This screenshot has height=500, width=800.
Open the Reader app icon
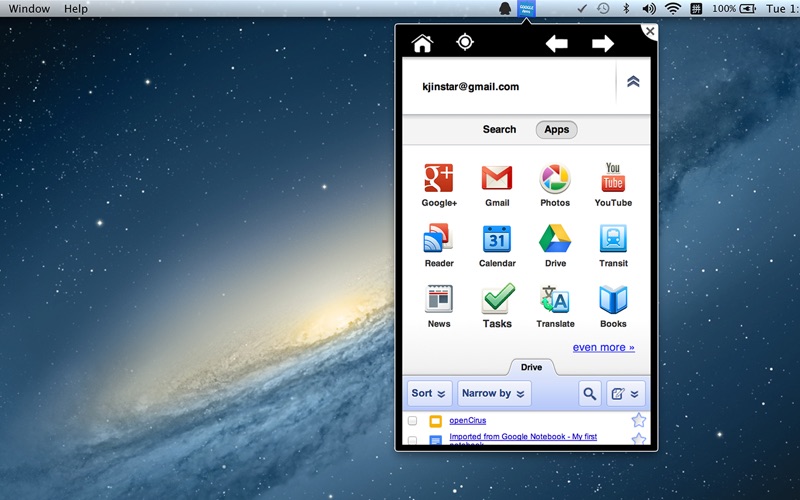(x=439, y=238)
